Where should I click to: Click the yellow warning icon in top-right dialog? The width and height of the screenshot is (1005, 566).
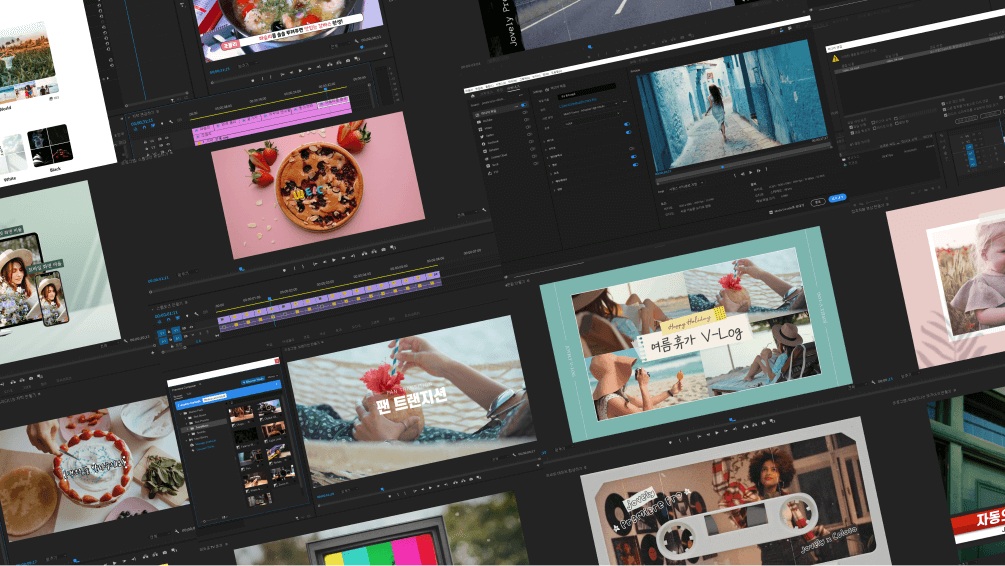(x=835, y=58)
